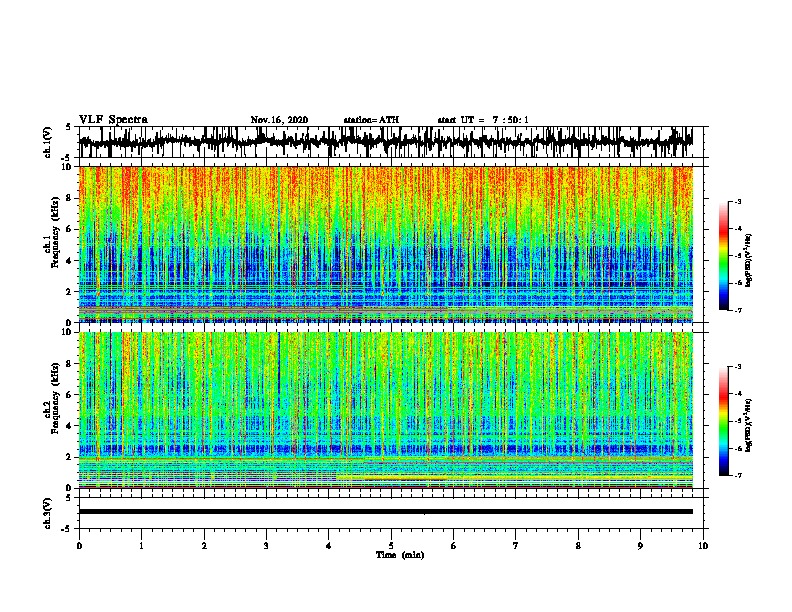Click time axis tick label "9"
This screenshot has width=792, height=612.
(x=640, y=546)
